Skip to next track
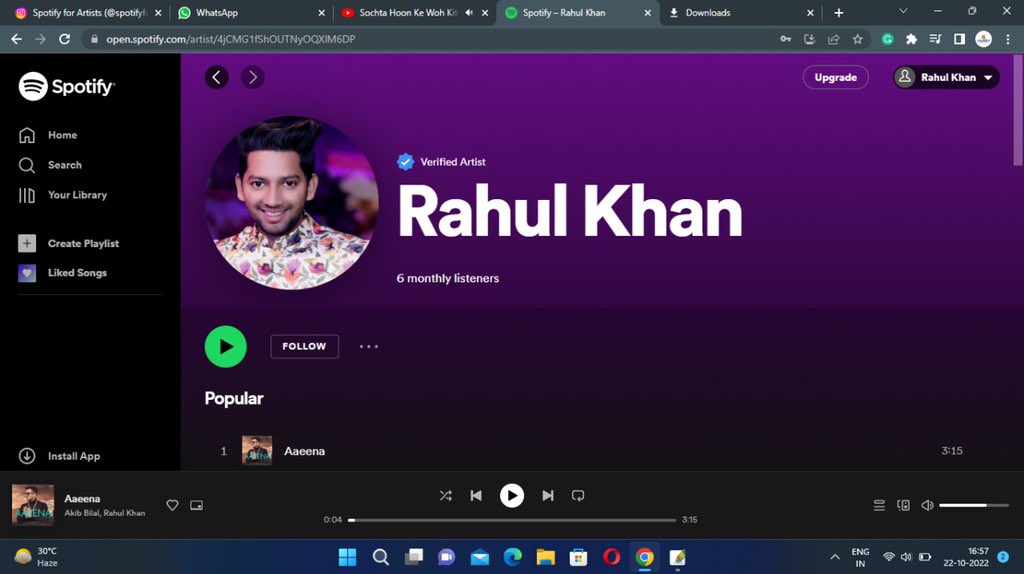 pyautogui.click(x=548, y=496)
